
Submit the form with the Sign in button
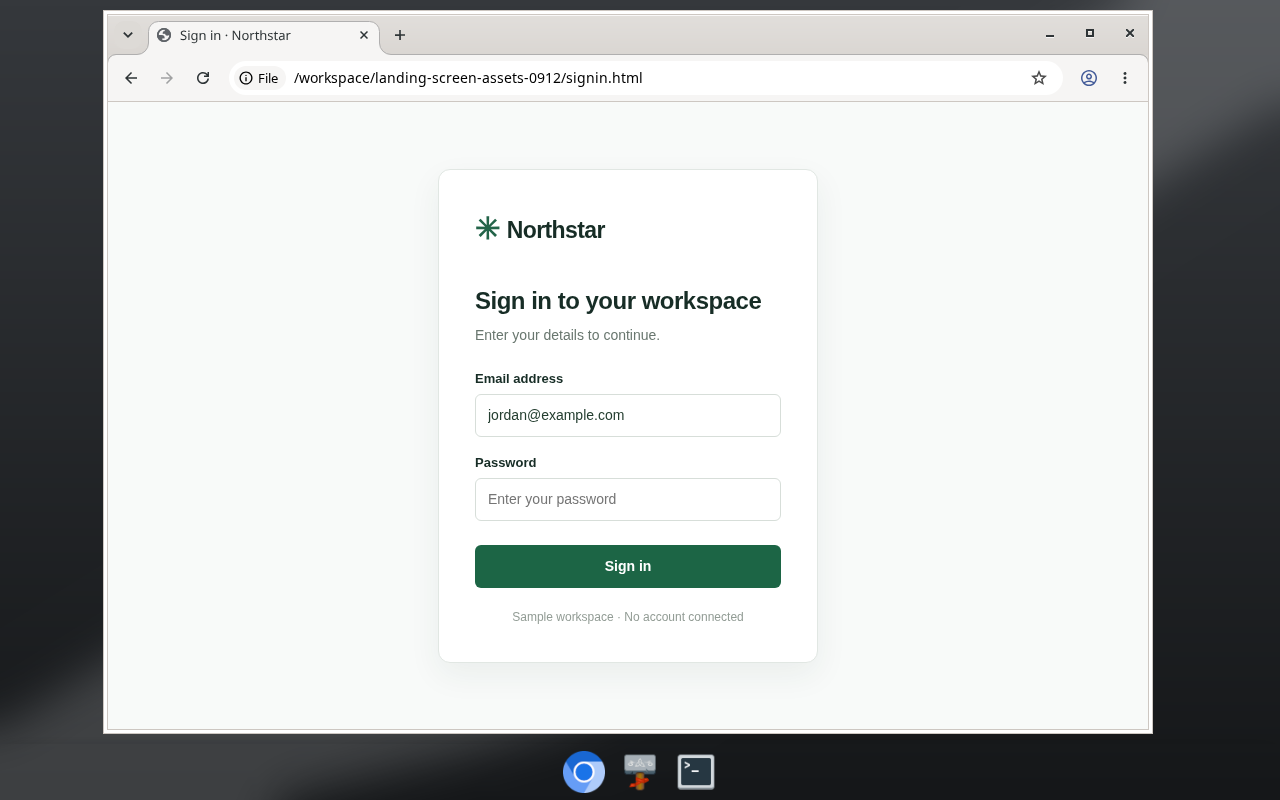[x=628, y=566]
